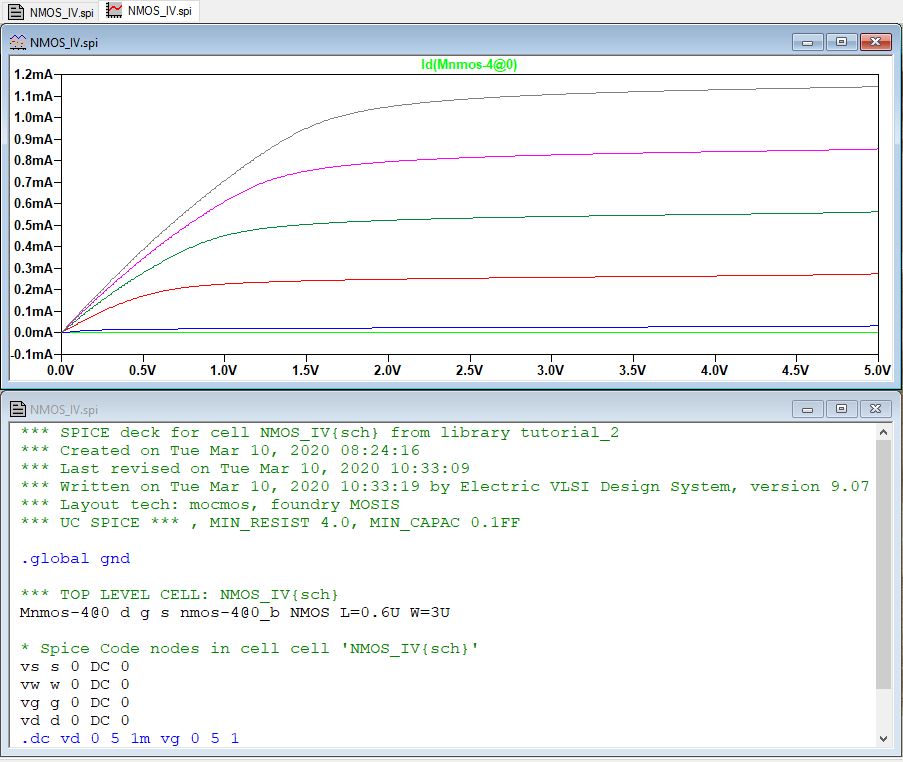Image resolution: width=903 pixels, height=762 pixels.
Task: Maximize the waveform plot window
Action: (x=841, y=42)
